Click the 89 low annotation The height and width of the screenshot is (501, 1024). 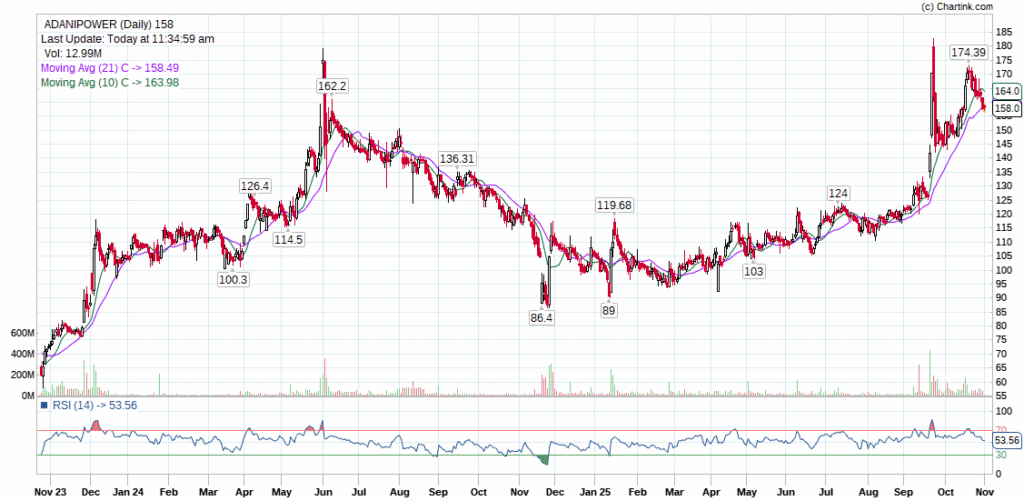click(x=609, y=310)
